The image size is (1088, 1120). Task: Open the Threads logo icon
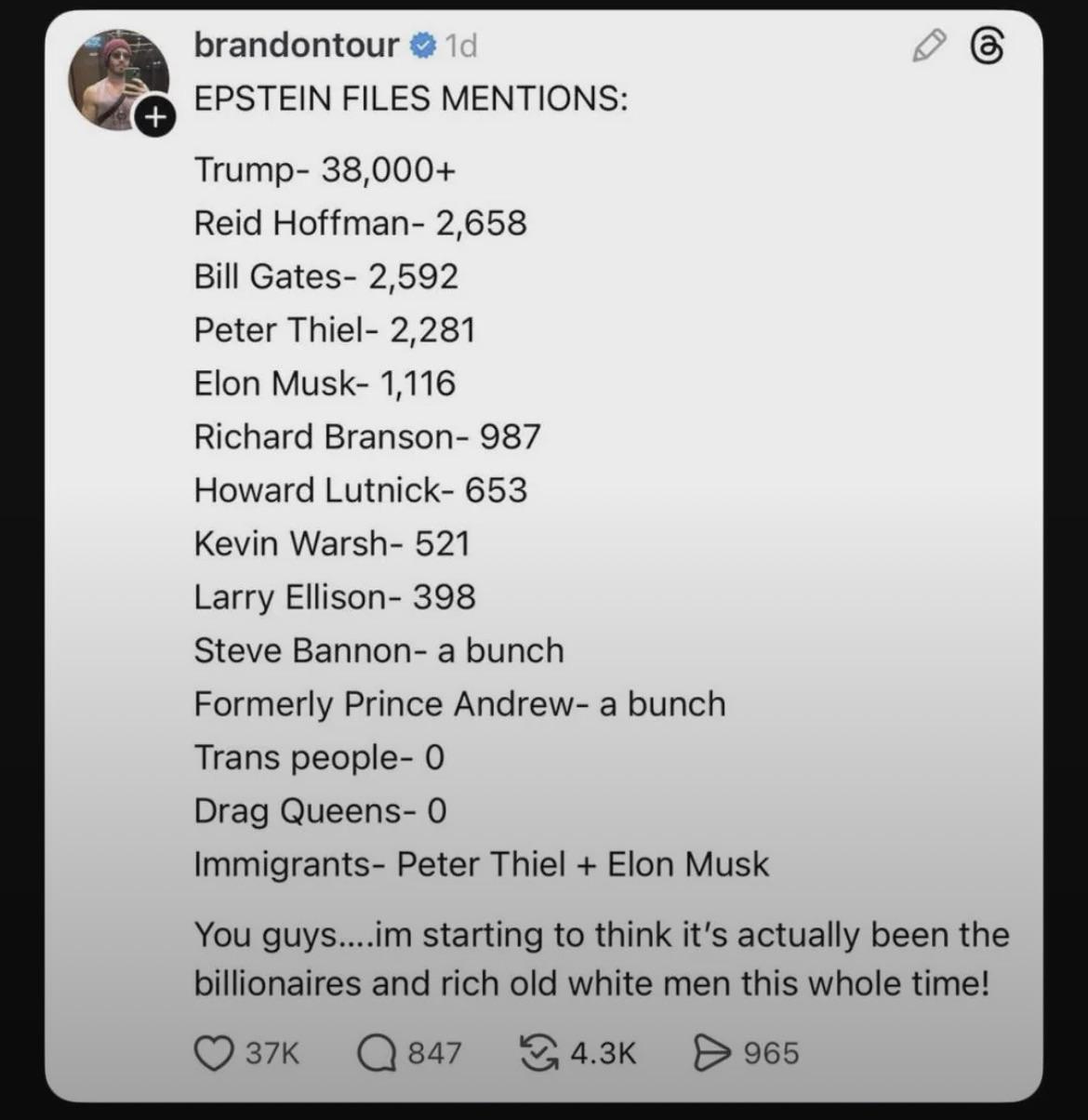click(987, 46)
